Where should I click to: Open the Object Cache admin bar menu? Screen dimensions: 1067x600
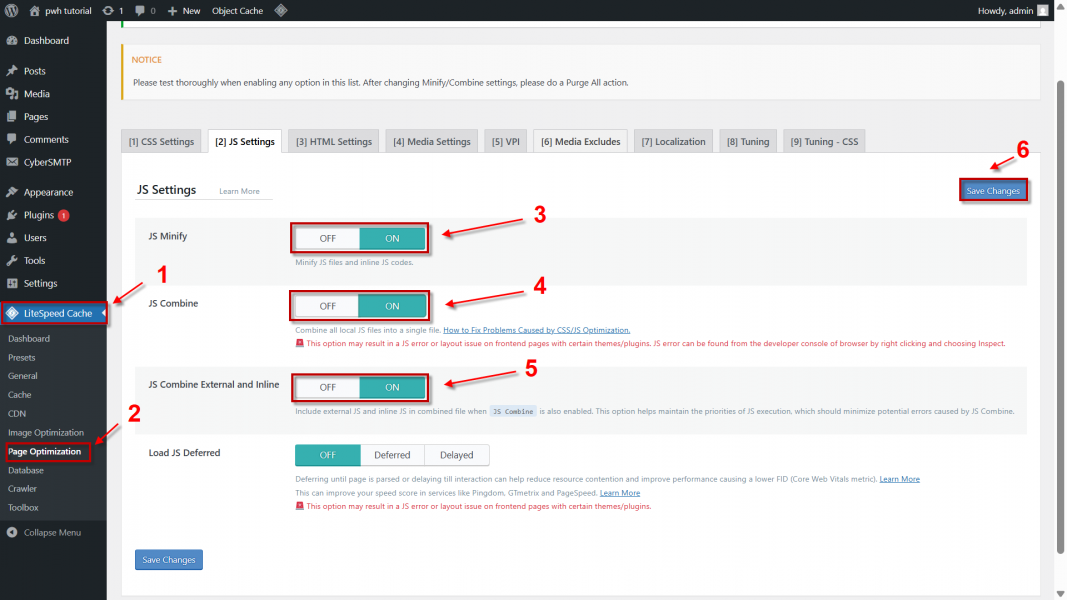pyautogui.click(x=237, y=10)
